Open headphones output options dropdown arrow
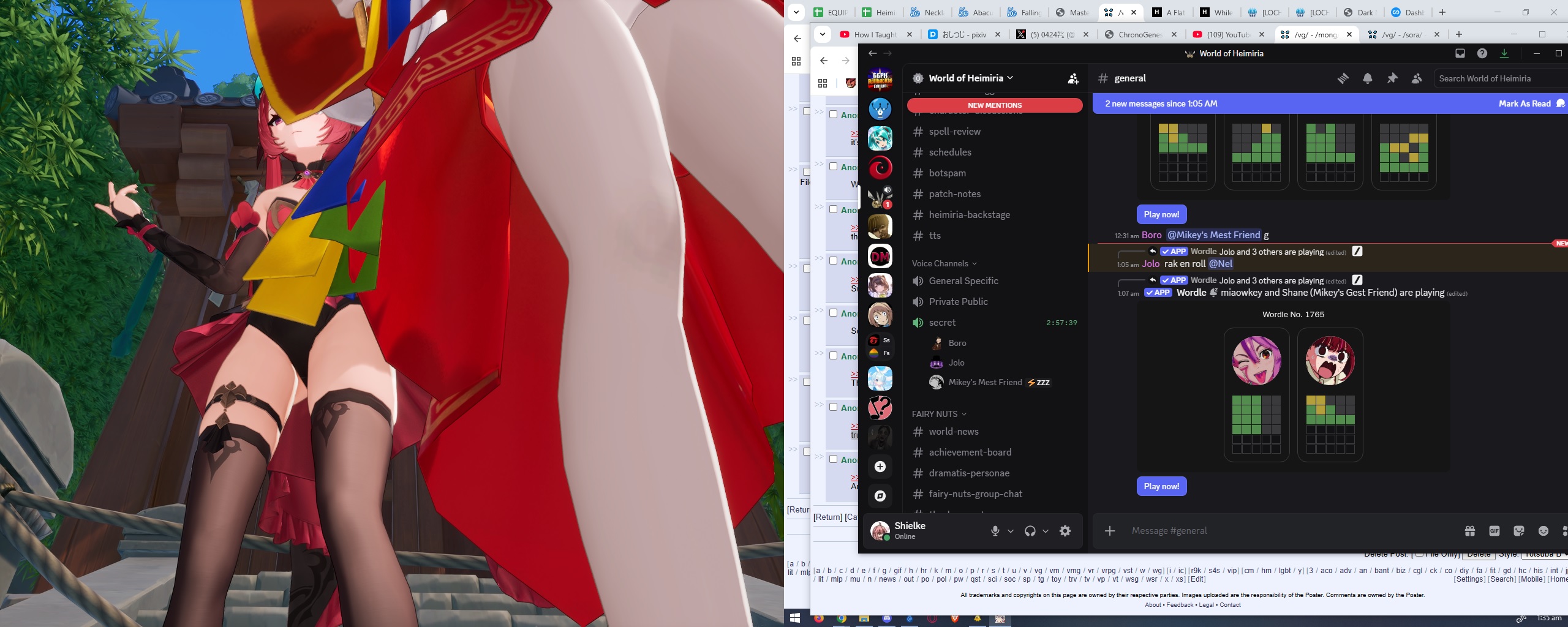The height and width of the screenshot is (627, 1568). click(1046, 531)
